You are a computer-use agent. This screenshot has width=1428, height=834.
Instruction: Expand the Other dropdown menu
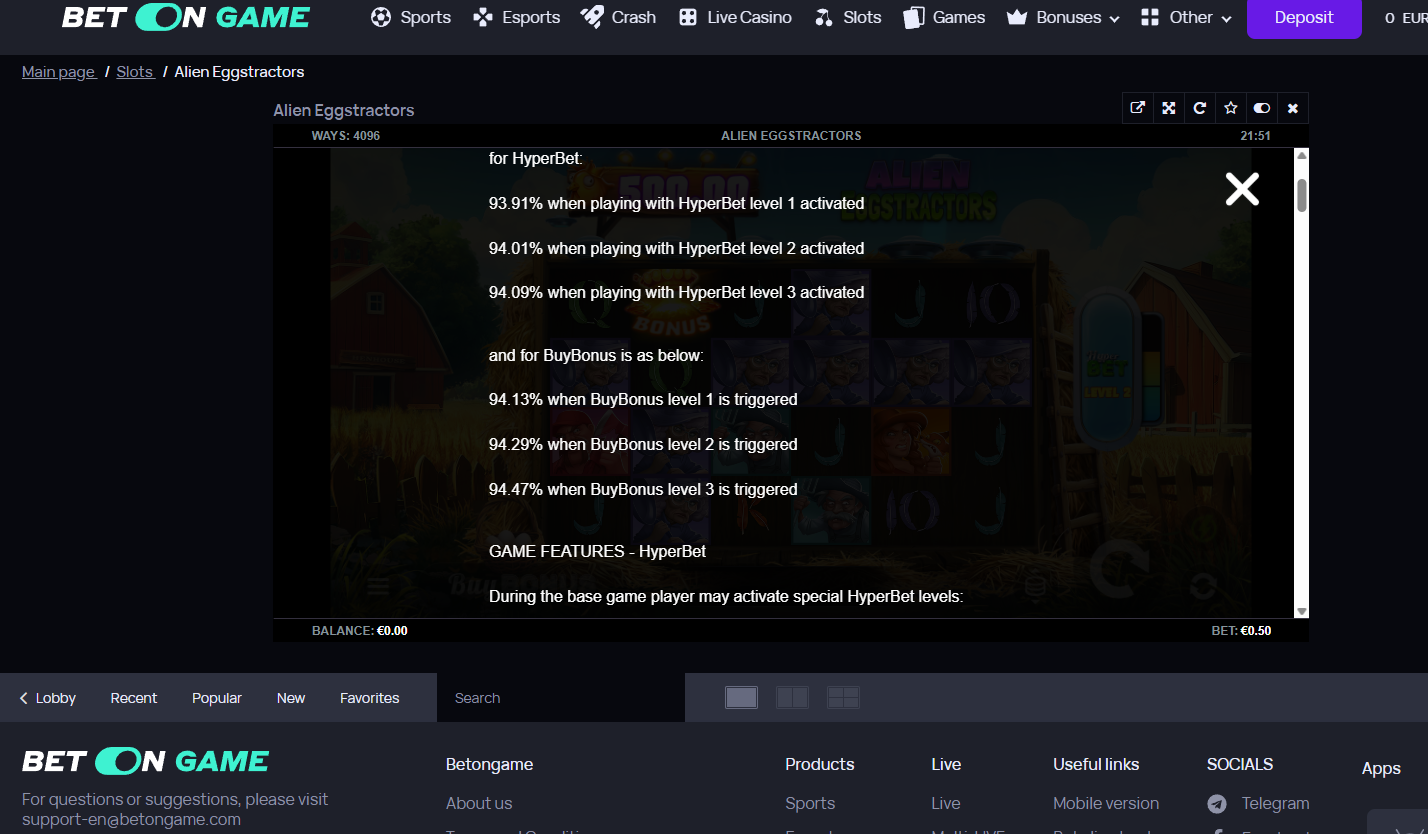point(1187,17)
